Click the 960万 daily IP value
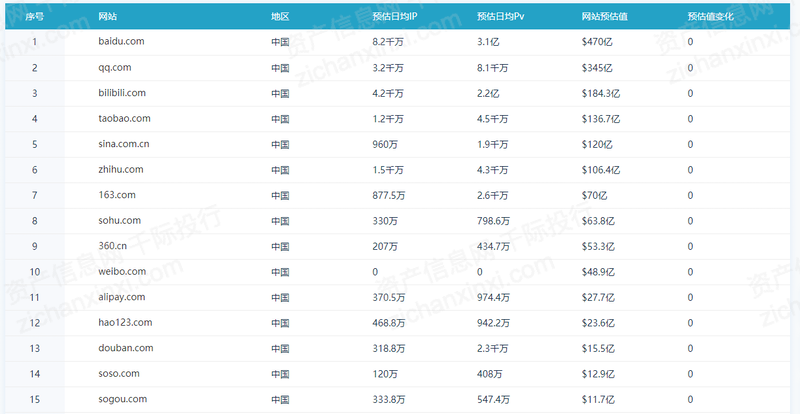 [x=385, y=144]
